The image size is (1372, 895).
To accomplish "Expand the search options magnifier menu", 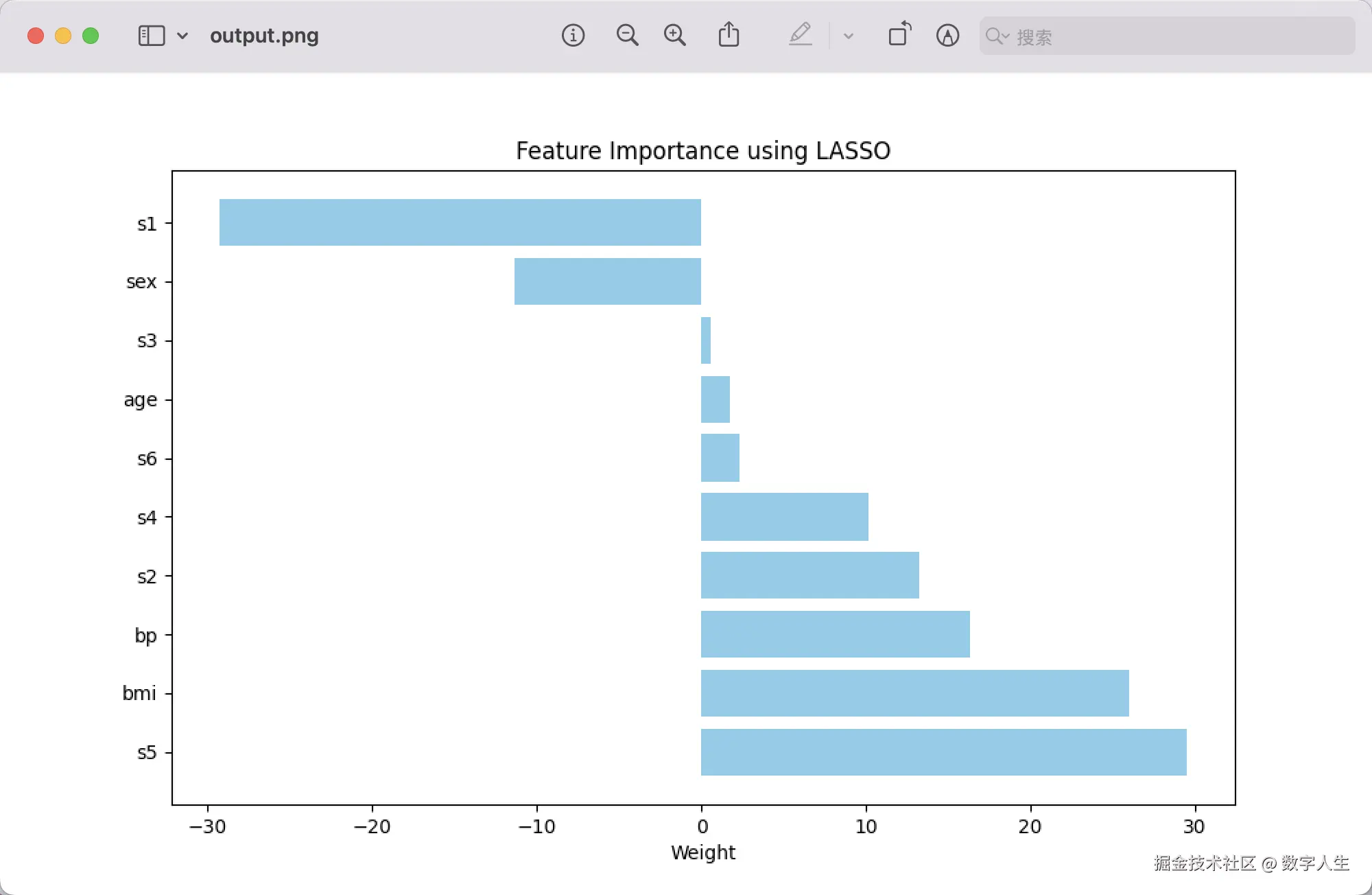I will [x=997, y=36].
